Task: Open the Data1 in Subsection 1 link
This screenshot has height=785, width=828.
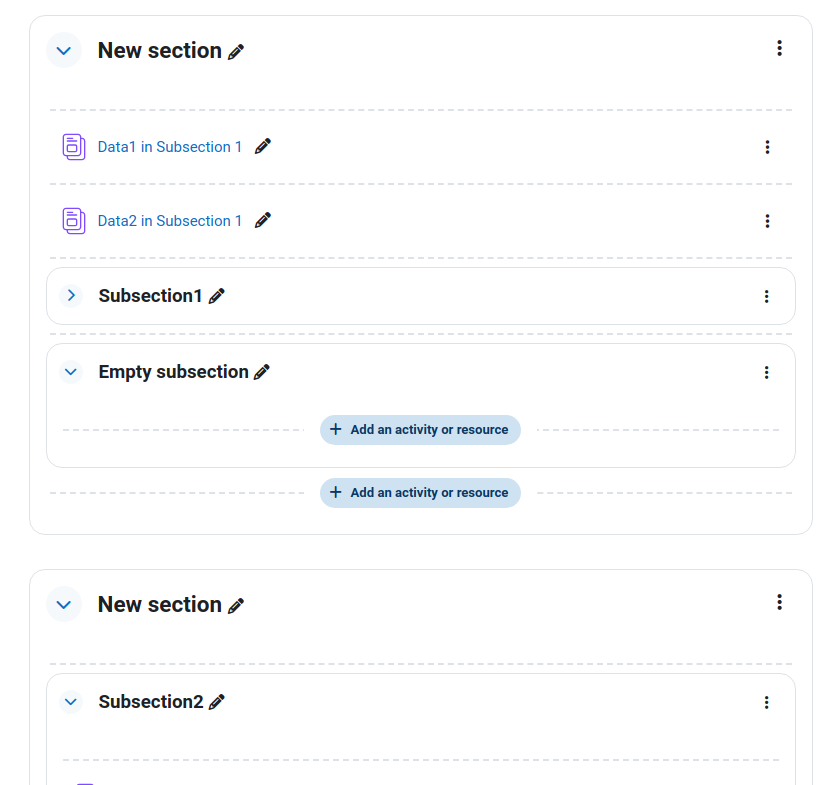Action: pyautogui.click(x=170, y=147)
